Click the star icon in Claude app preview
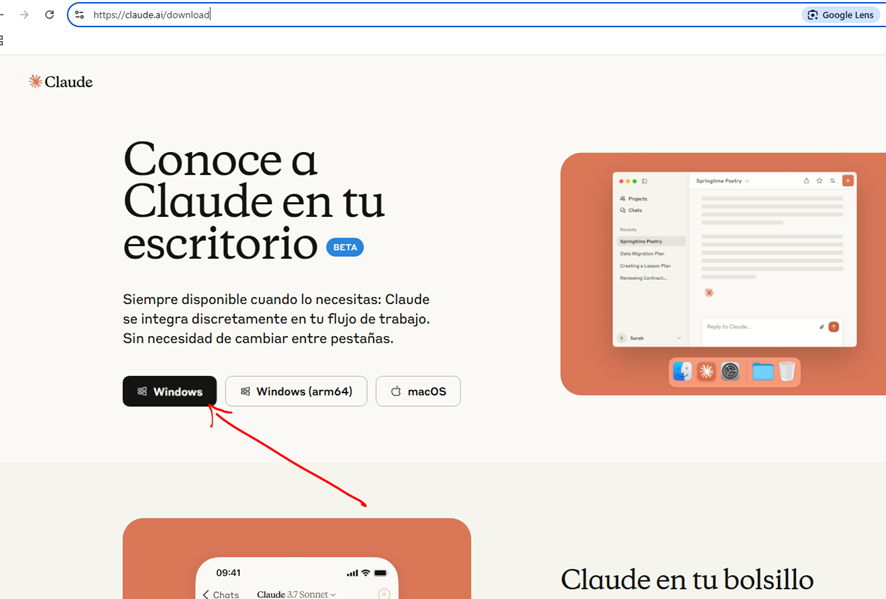 pos(819,181)
